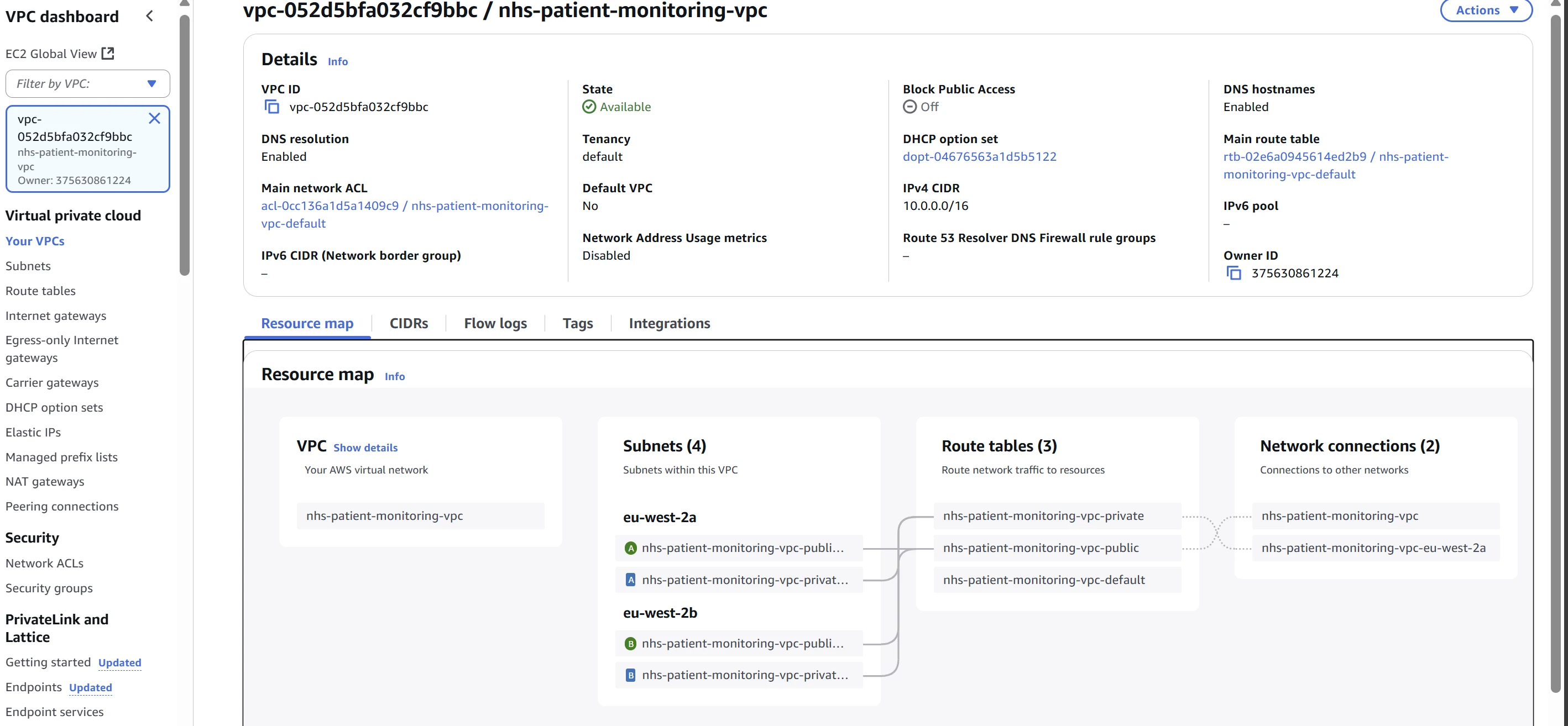Click the green Available status icon
Viewport: 1568px width, 726px height.
click(589, 107)
